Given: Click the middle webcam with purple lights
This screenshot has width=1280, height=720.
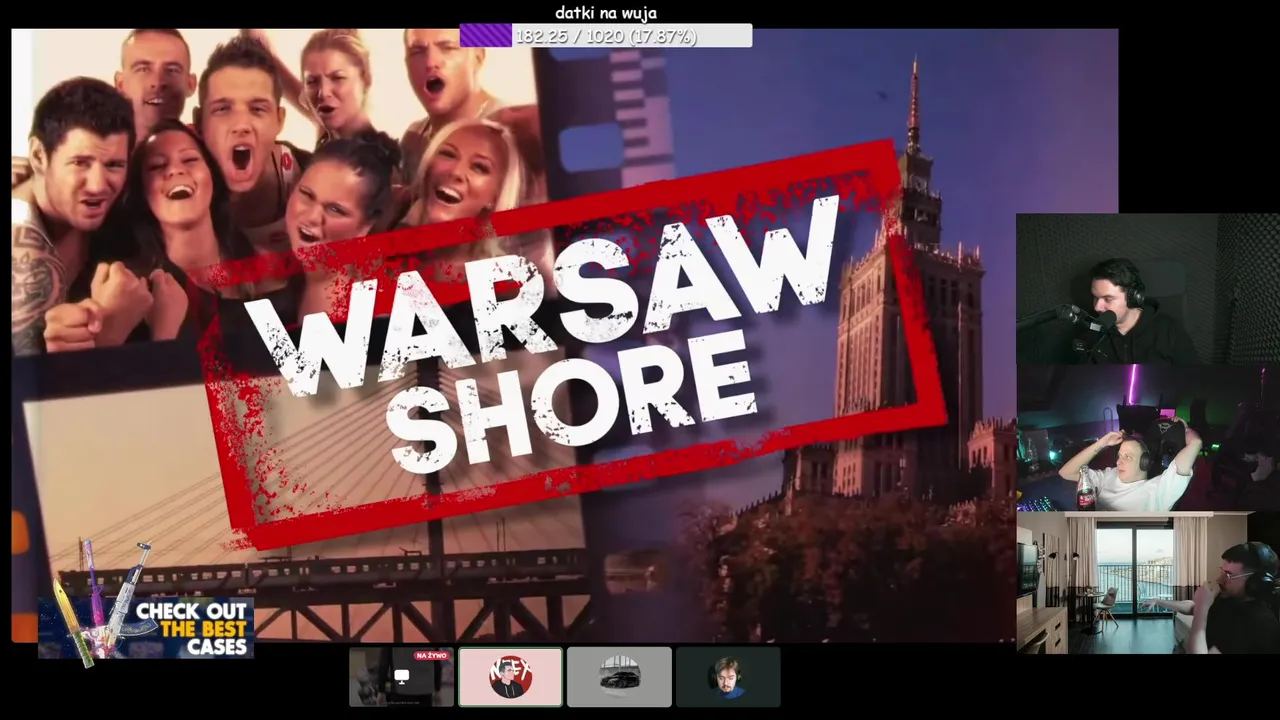Looking at the screenshot, I should pyautogui.click(x=1148, y=438).
